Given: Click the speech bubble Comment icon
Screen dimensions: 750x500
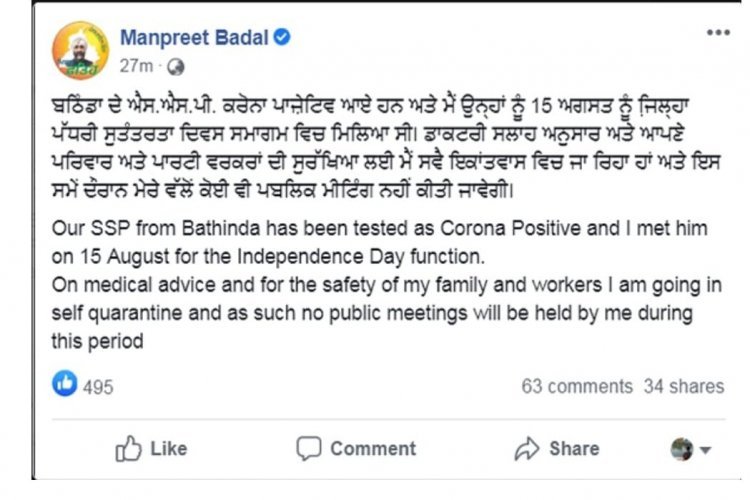Looking at the screenshot, I should [x=309, y=448].
